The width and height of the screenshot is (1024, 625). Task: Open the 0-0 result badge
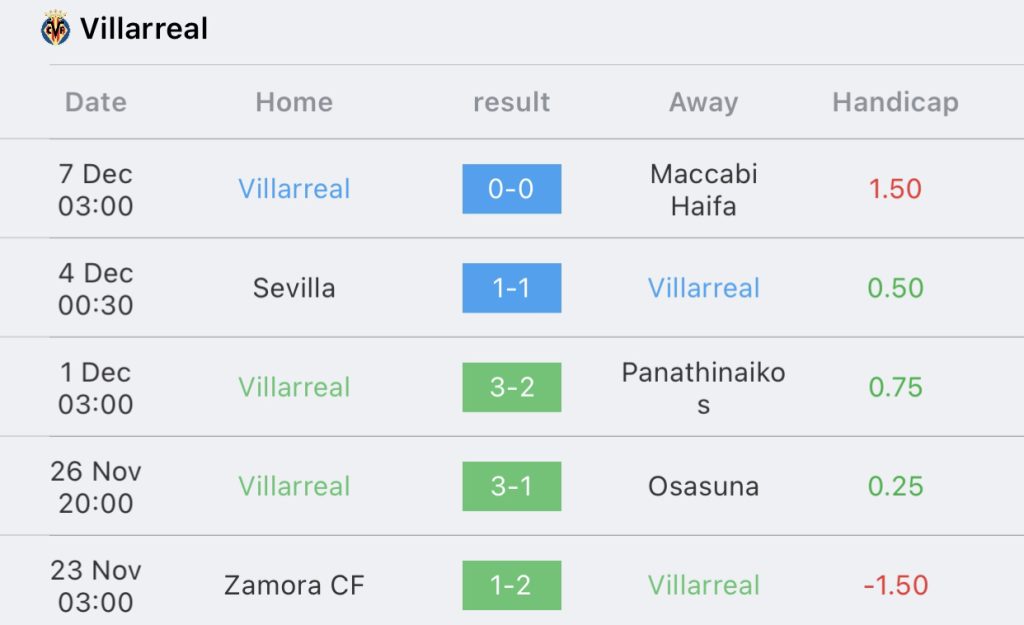tap(511, 189)
